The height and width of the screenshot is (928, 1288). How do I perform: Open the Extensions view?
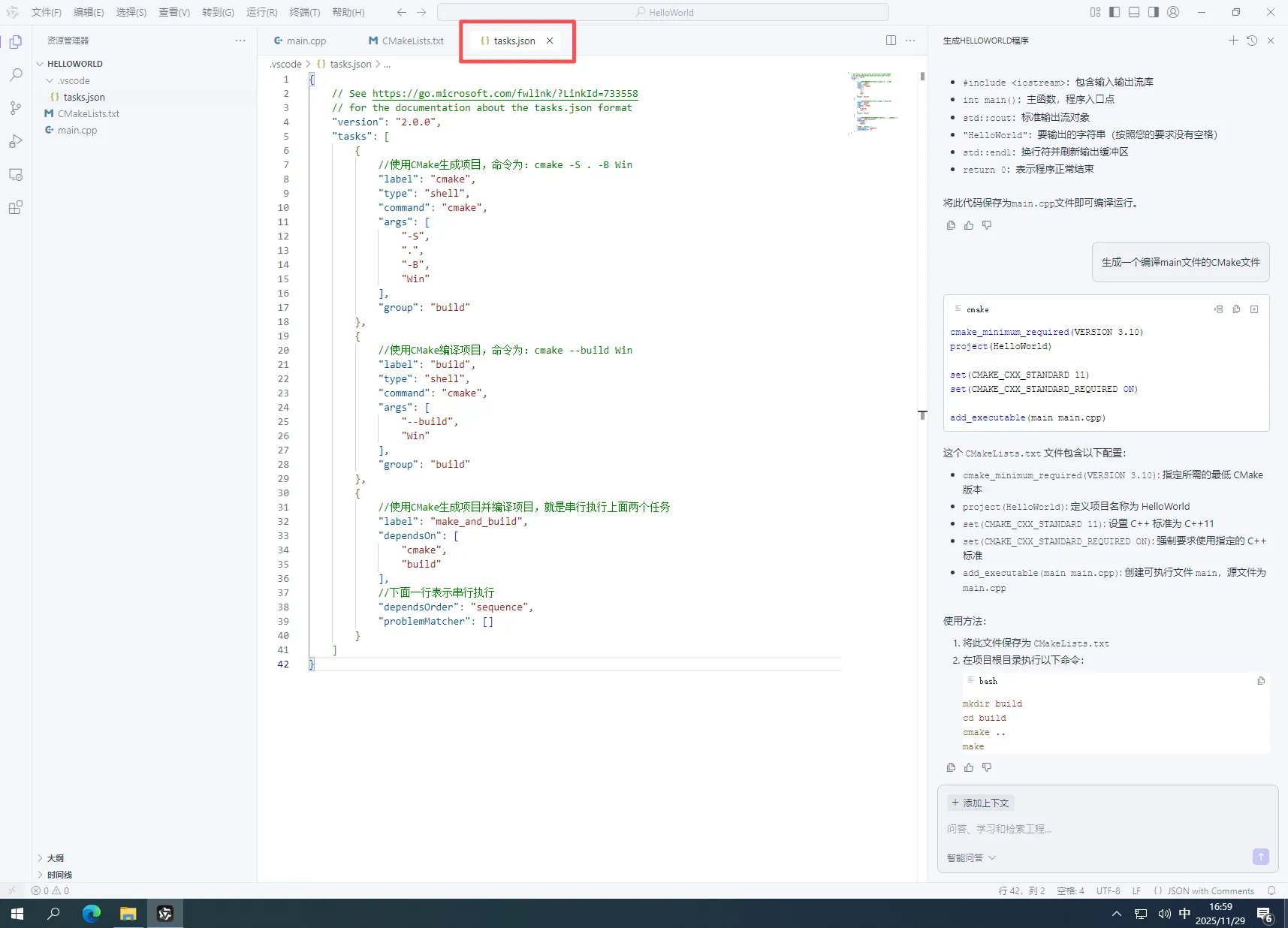(16, 207)
